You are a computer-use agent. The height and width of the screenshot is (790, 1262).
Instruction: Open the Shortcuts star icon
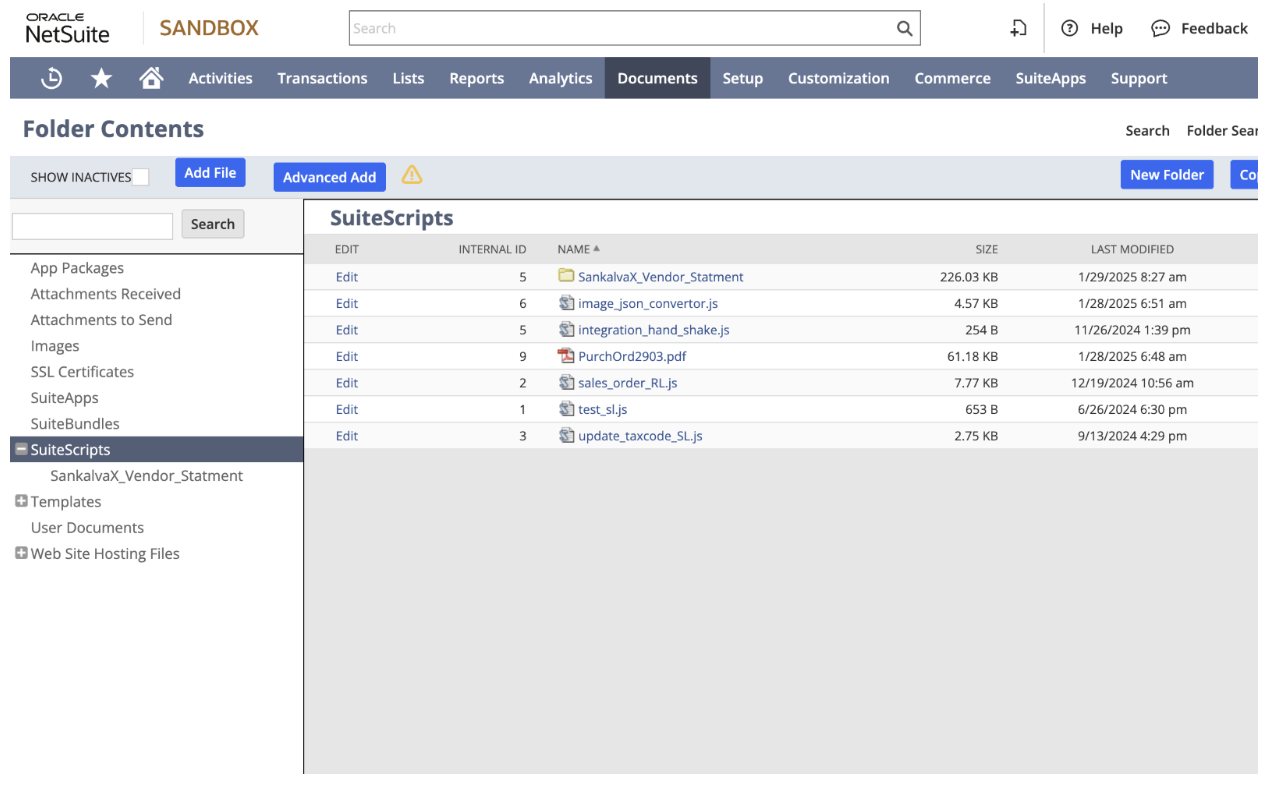point(101,78)
